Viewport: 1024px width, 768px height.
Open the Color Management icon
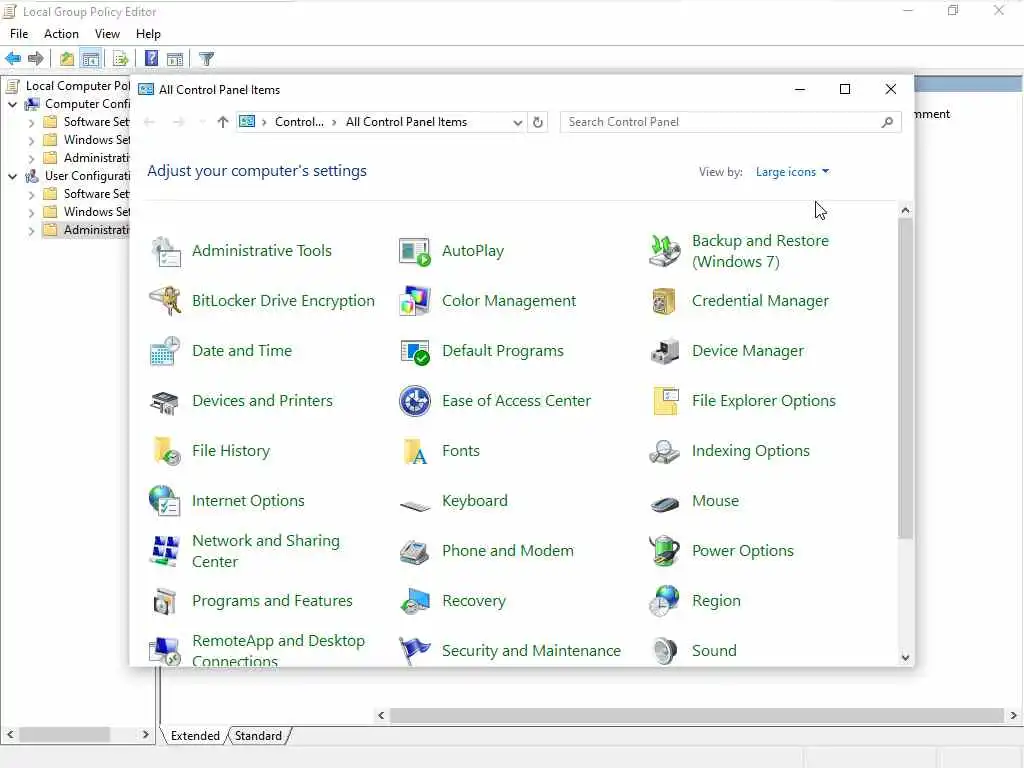coord(415,301)
